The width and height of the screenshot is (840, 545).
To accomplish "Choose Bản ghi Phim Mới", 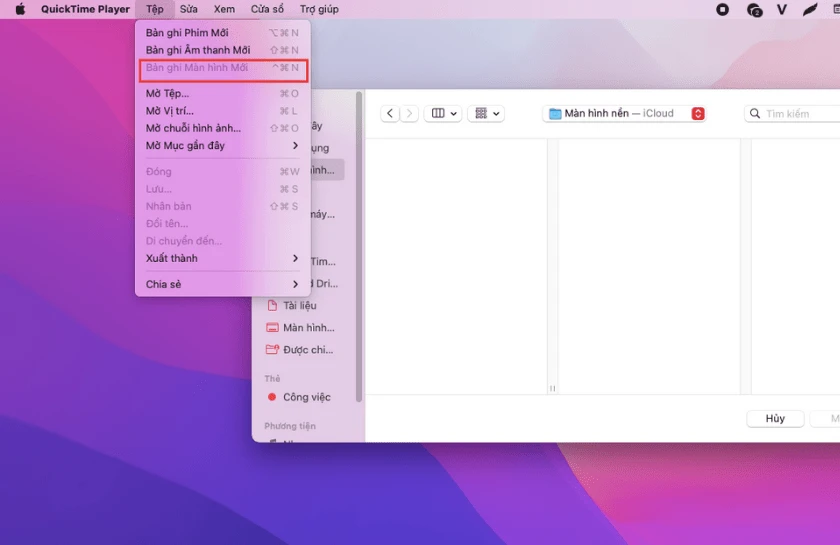I will pos(222,33).
